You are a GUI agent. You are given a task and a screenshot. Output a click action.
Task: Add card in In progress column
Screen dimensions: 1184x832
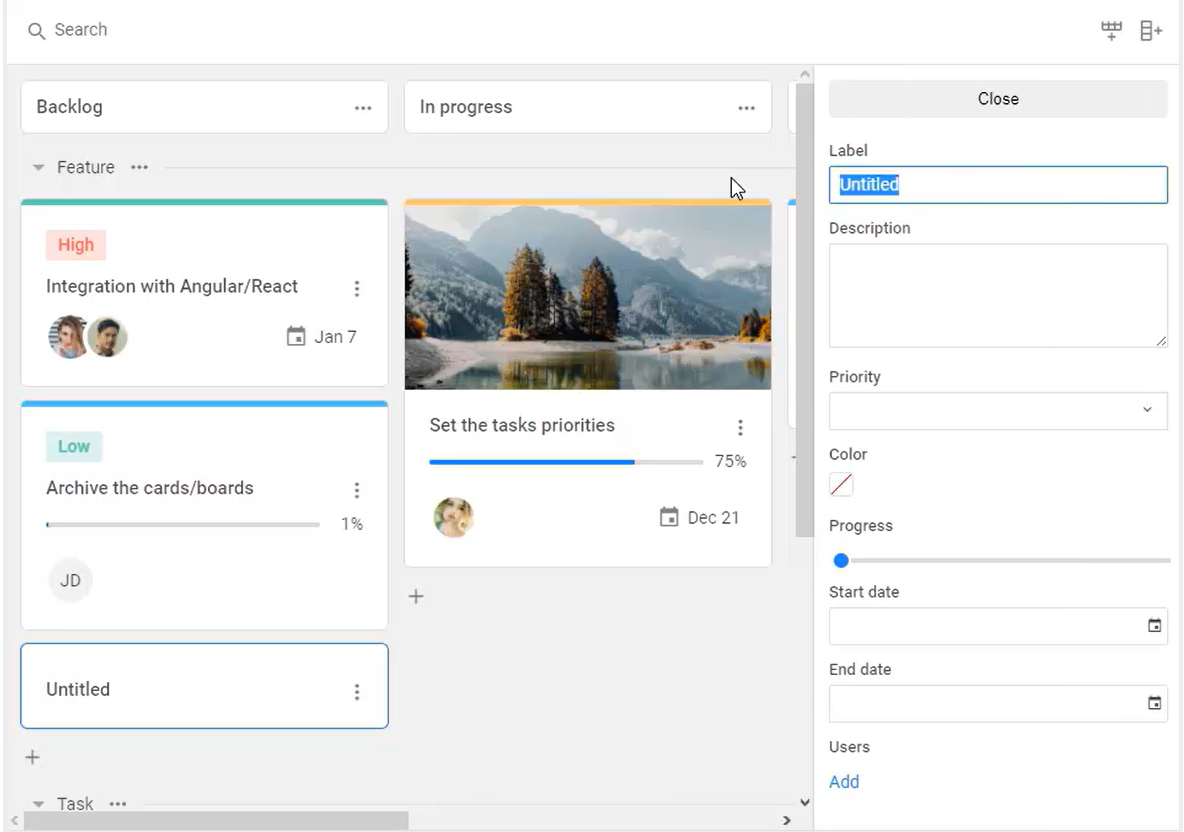[x=416, y=596]
